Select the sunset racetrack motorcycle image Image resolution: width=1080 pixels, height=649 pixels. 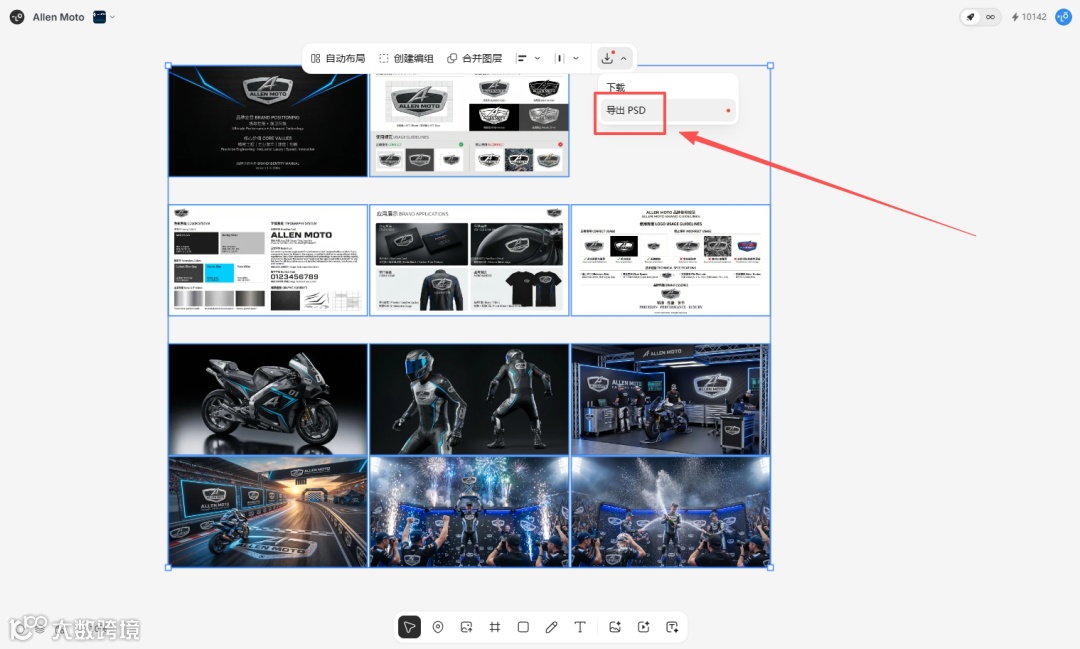click(x=268, y=512)
